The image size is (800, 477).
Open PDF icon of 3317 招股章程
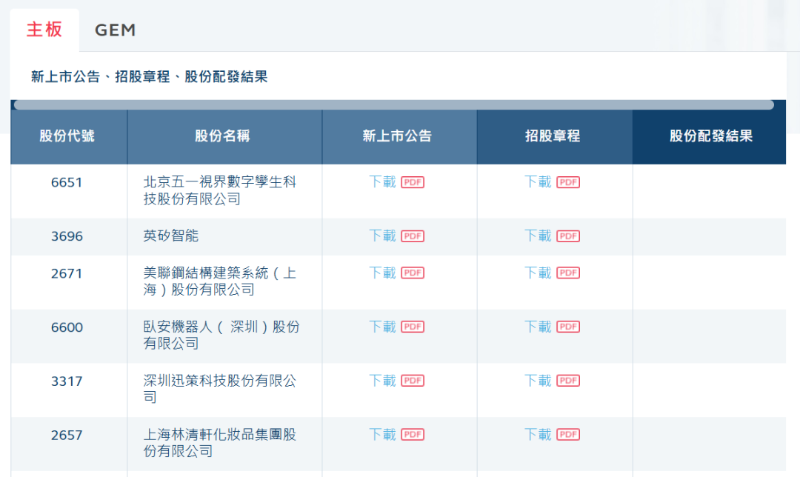click(568, 381)
